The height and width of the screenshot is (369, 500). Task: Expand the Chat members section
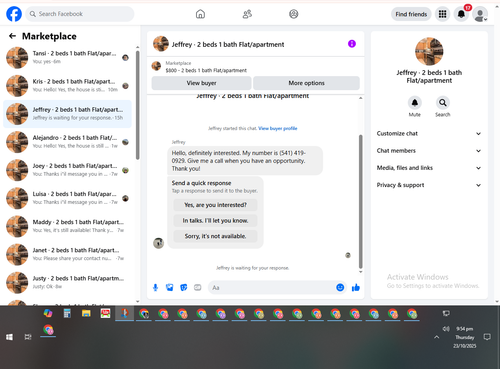click(429, 151)
